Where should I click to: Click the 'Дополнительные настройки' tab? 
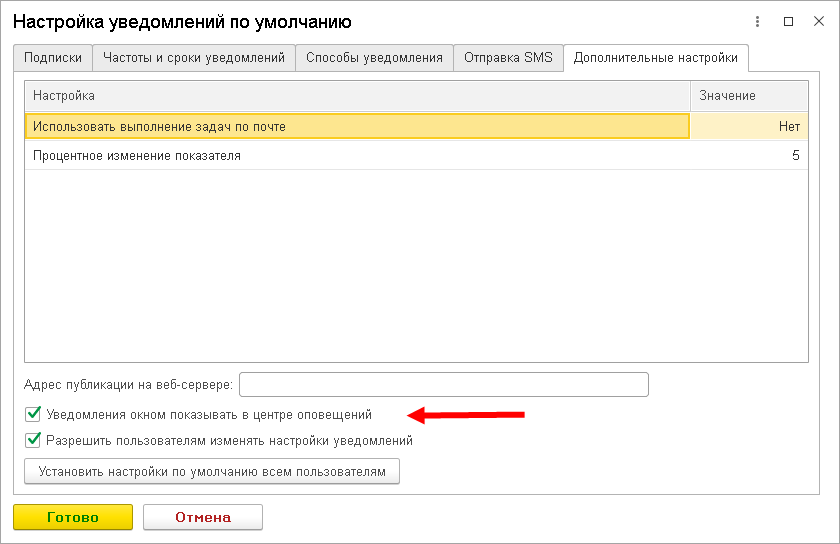coord(656,58)
